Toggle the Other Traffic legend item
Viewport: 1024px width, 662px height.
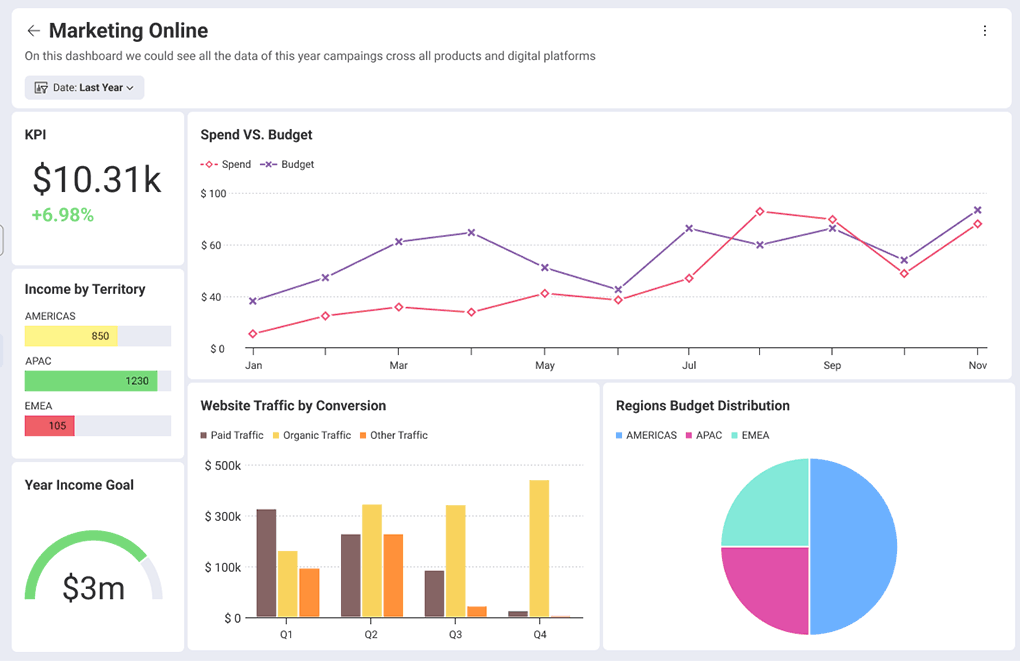pos(394,436)
